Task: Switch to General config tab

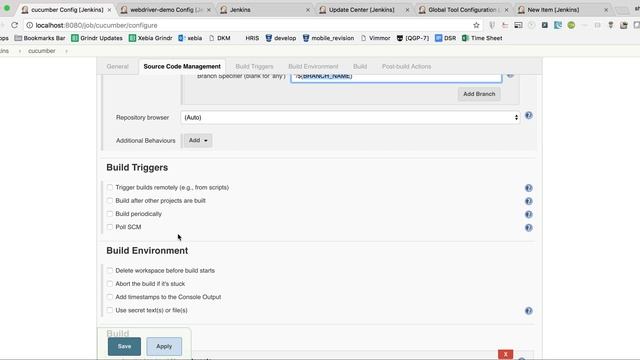Action: [x=118, y=67]
